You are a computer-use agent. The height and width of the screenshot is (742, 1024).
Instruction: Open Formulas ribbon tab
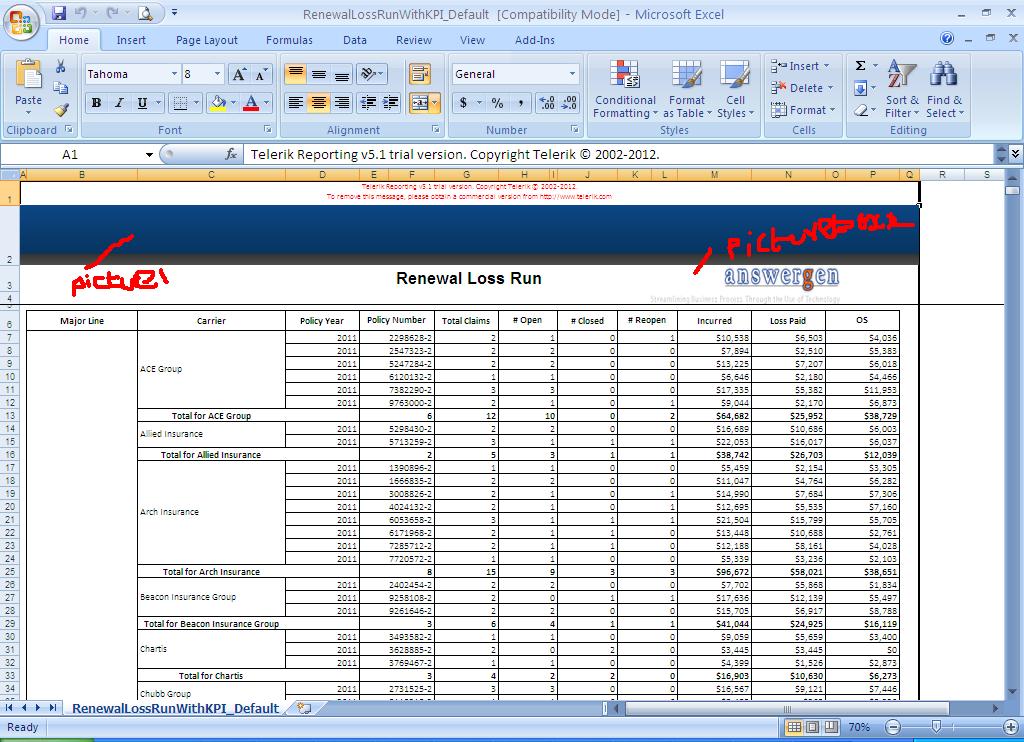[289, 40]
